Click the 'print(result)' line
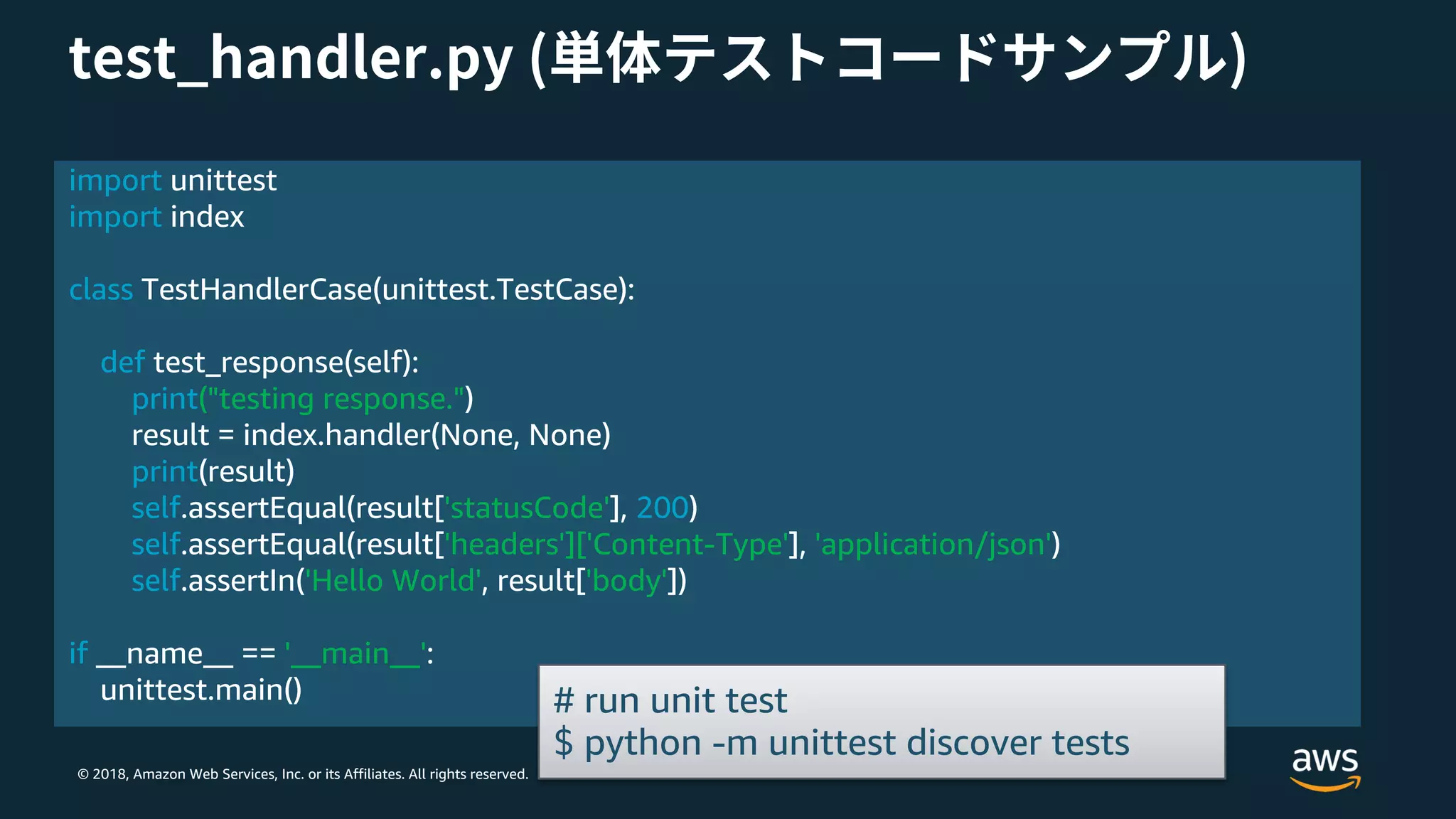Image resolution: width=1456 pixels, height=819 pixels. click(x=213, y=471)
